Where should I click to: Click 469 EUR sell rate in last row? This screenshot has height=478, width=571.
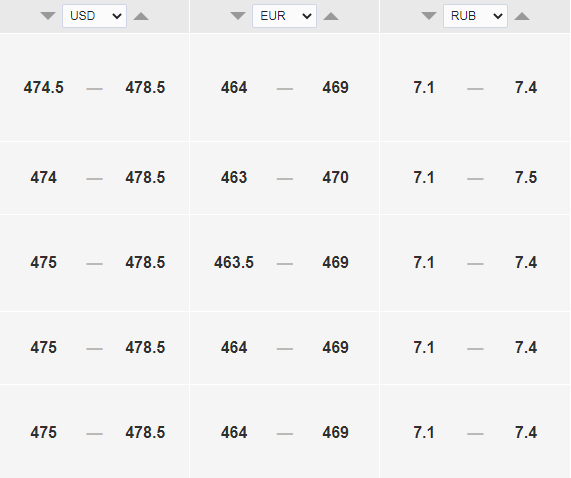coord(335,432)
